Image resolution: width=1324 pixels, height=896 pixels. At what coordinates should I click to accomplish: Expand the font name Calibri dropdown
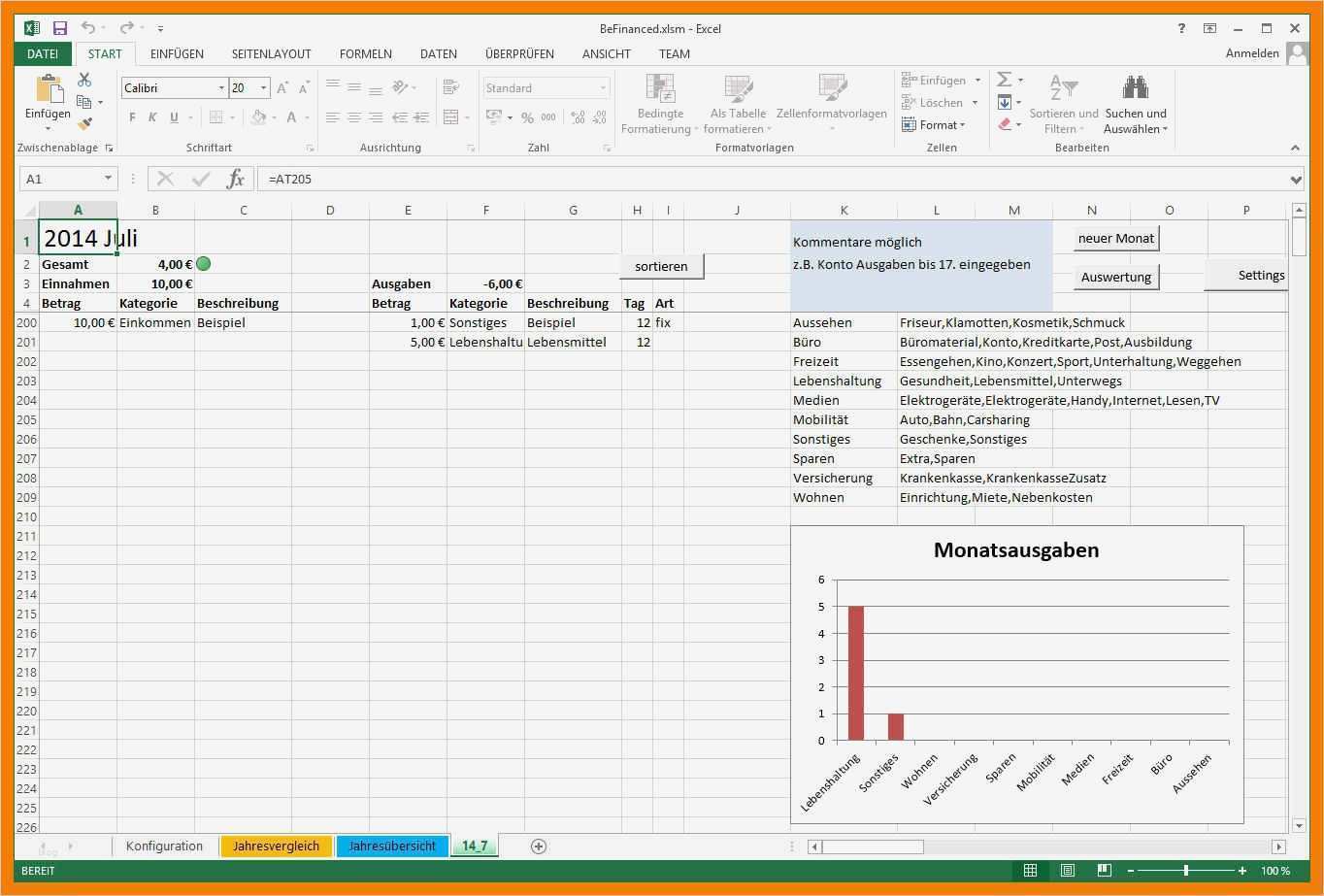click(221, 88)
